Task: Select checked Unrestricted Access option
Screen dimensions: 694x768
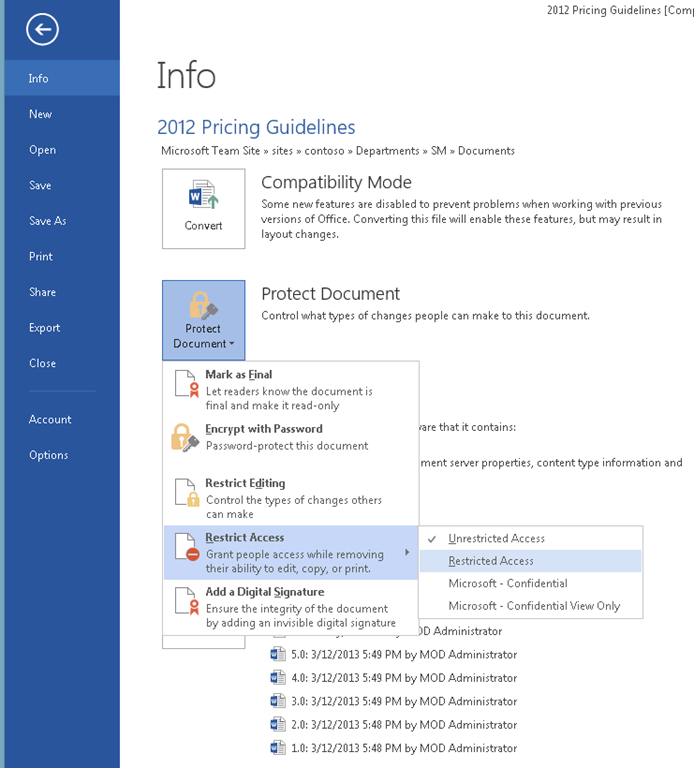Action: (x=530, y=538)
